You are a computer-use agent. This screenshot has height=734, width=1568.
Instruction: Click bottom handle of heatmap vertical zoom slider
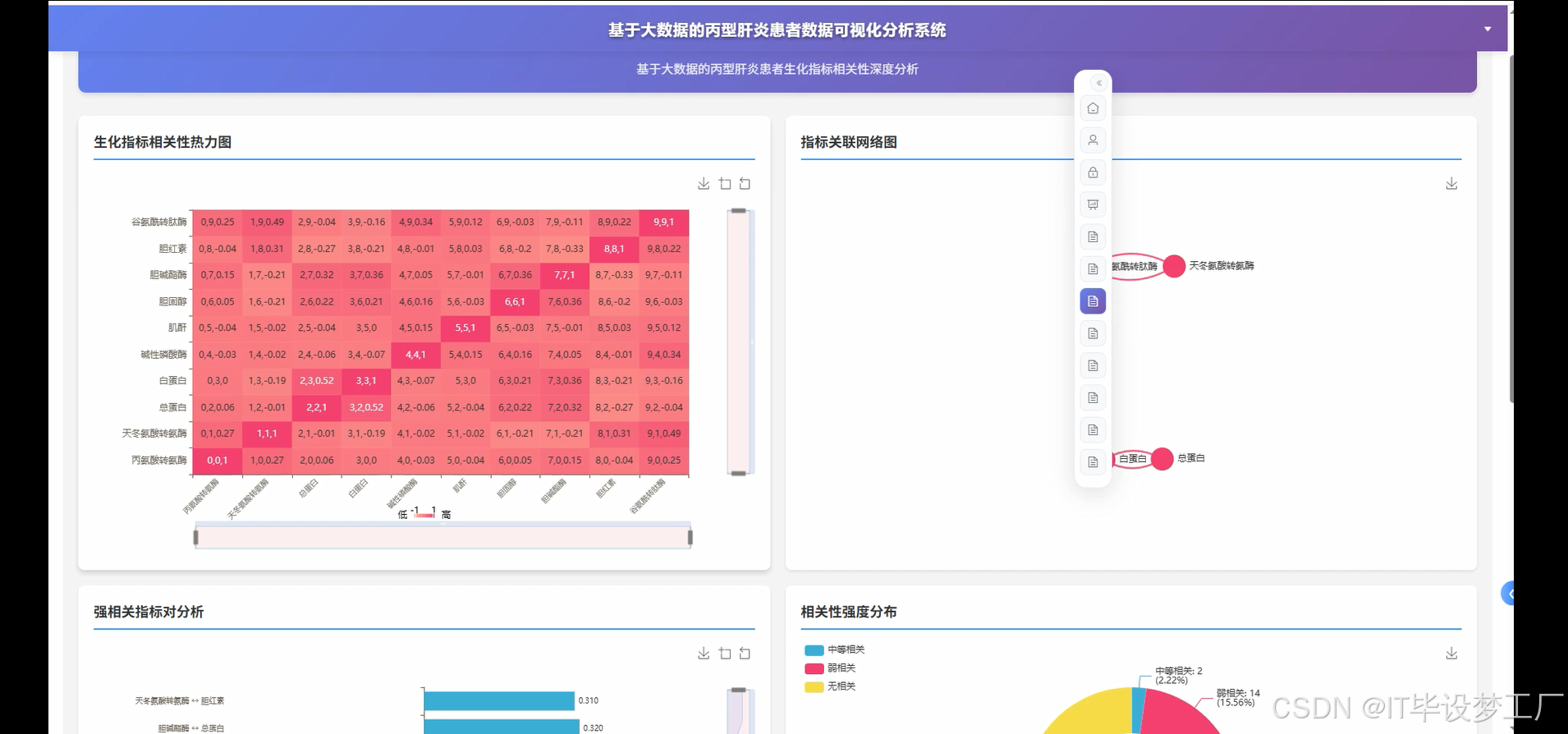pos(739,473)
